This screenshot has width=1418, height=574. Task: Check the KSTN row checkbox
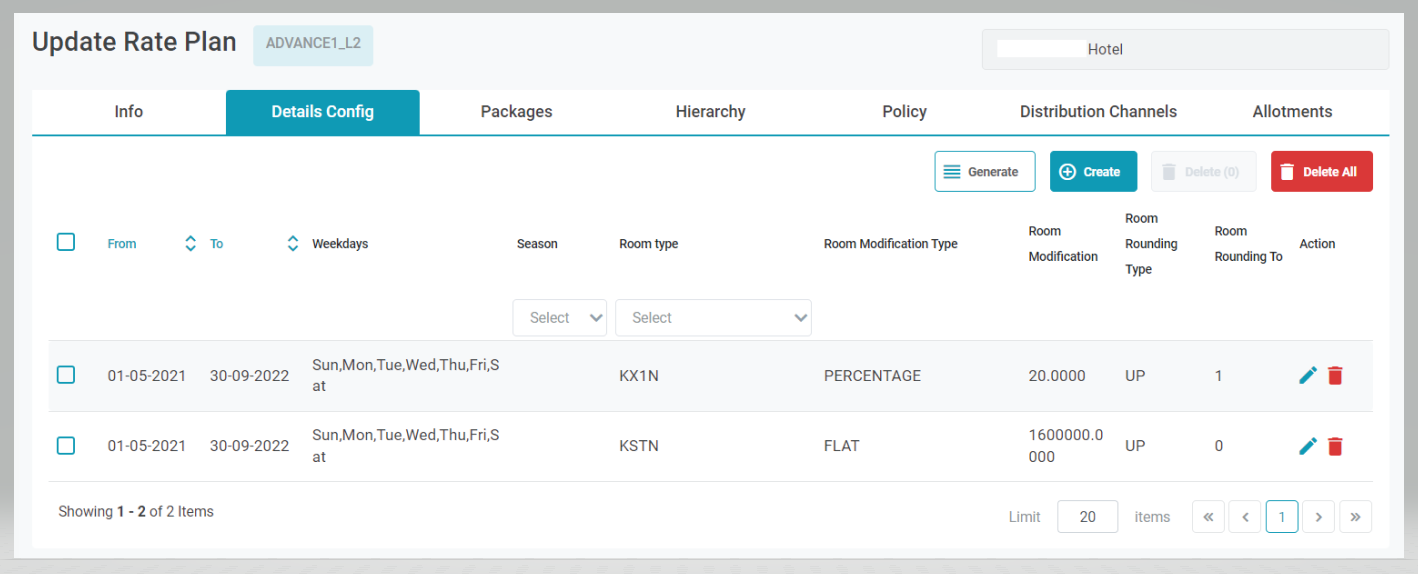click(x=66, y=445)
